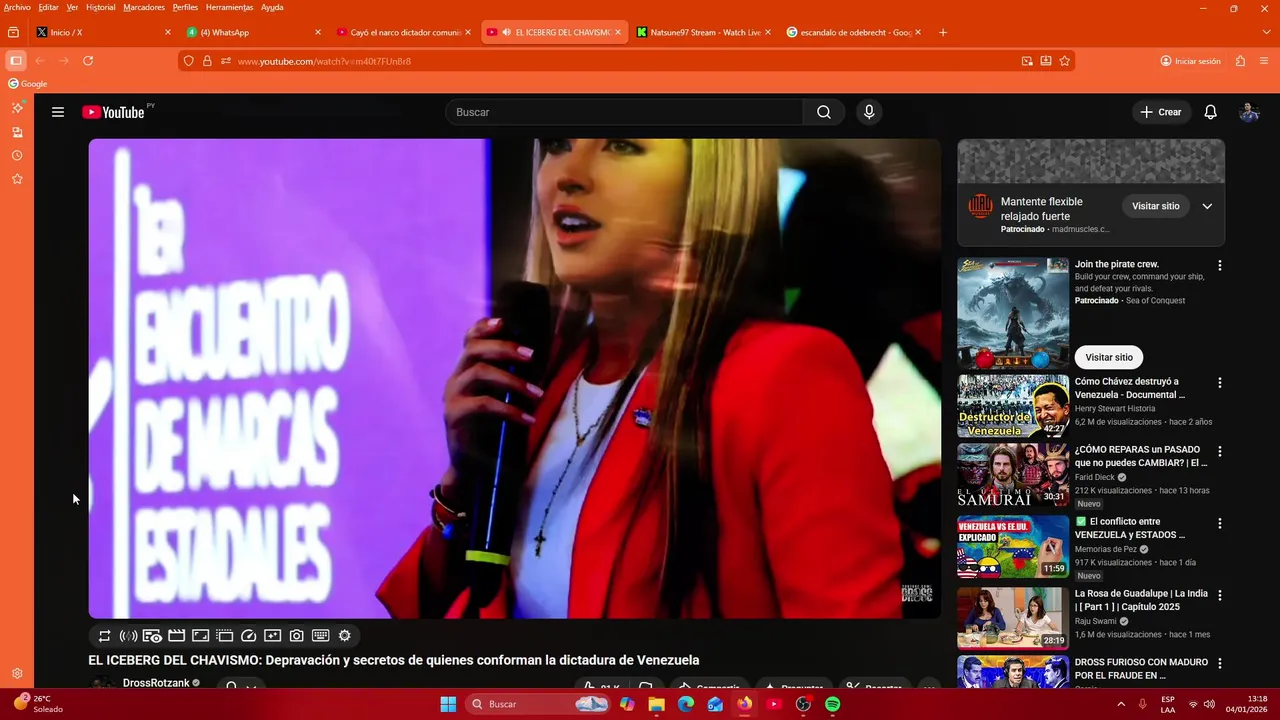The image size is (1280, 720).
Task: Open the Herramientas menu
Action: click(230, 7)
